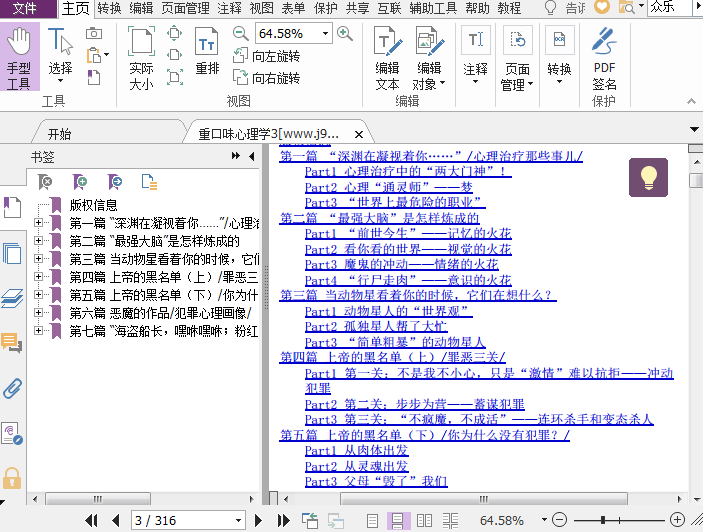This screenshot has width=703, height=532.
Task: Click the lightbulb tips button
Action: 648,177
